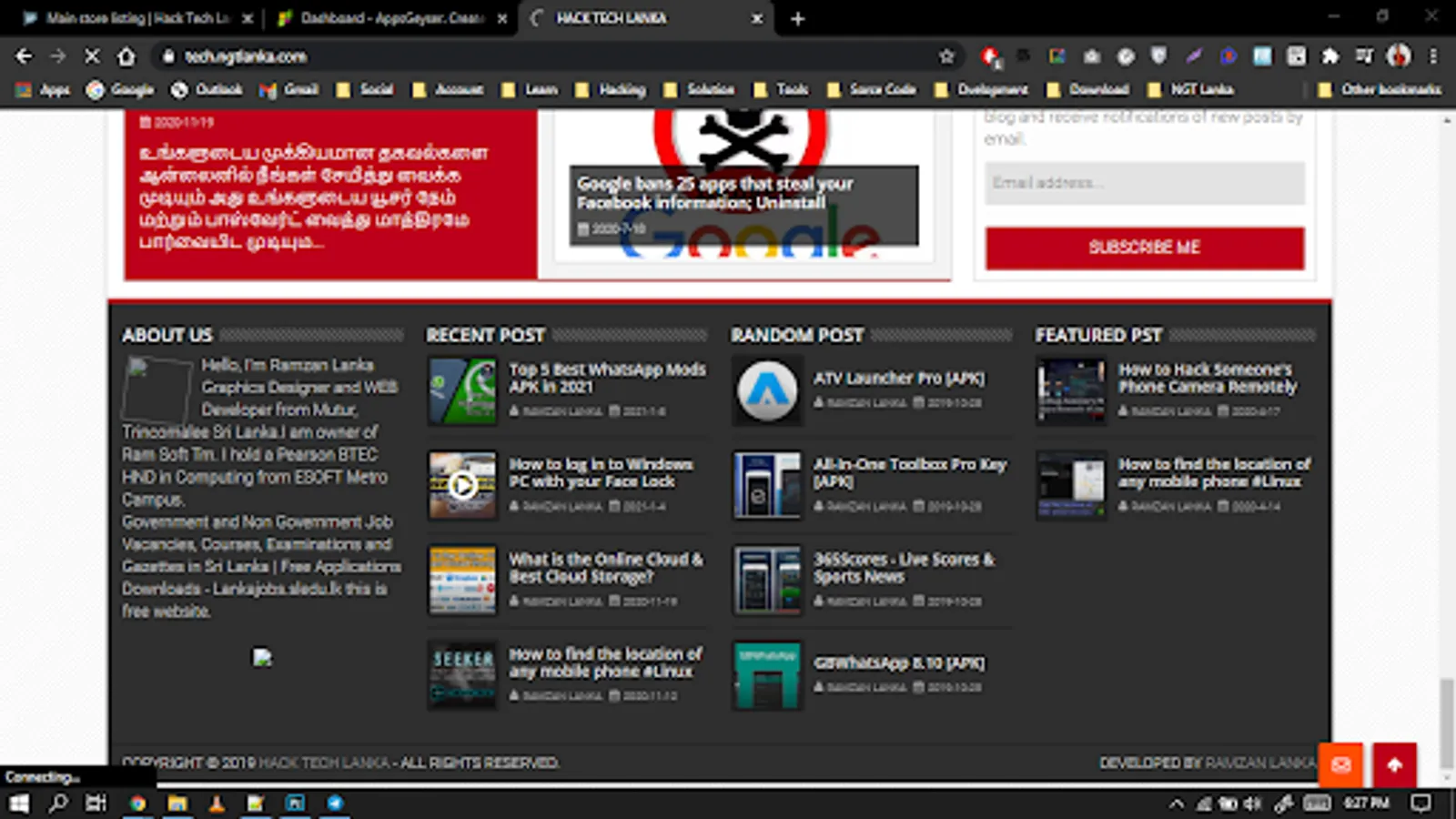Open the Google bookmark

(x=120, y=89)
